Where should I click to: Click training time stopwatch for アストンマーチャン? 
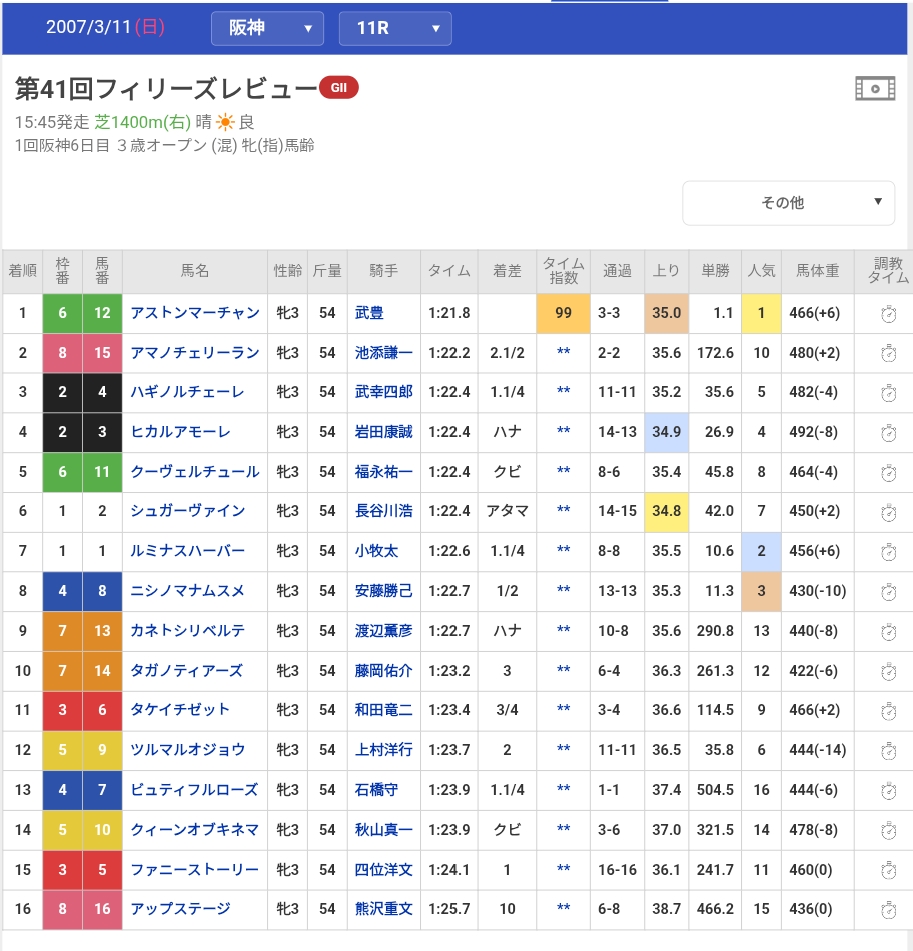coord(888,314)
